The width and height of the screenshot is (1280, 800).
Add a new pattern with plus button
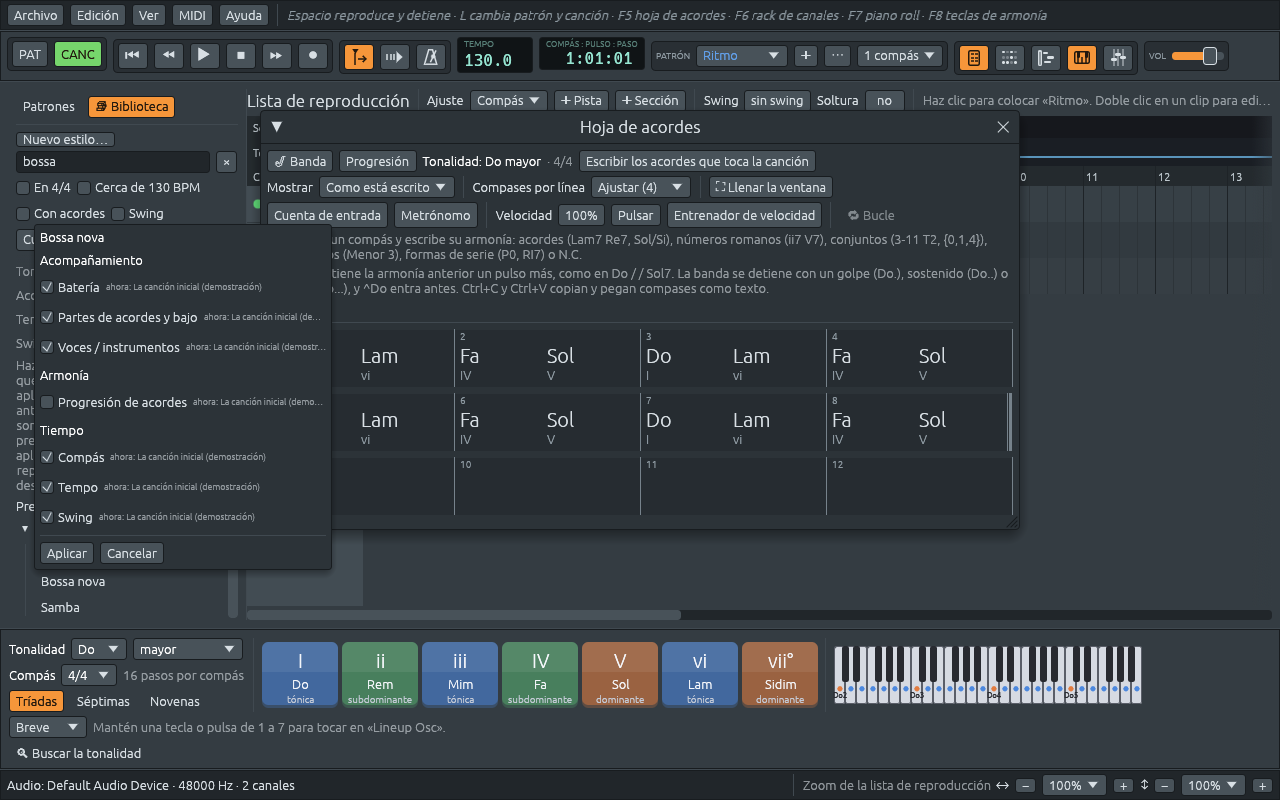[806, 56]
